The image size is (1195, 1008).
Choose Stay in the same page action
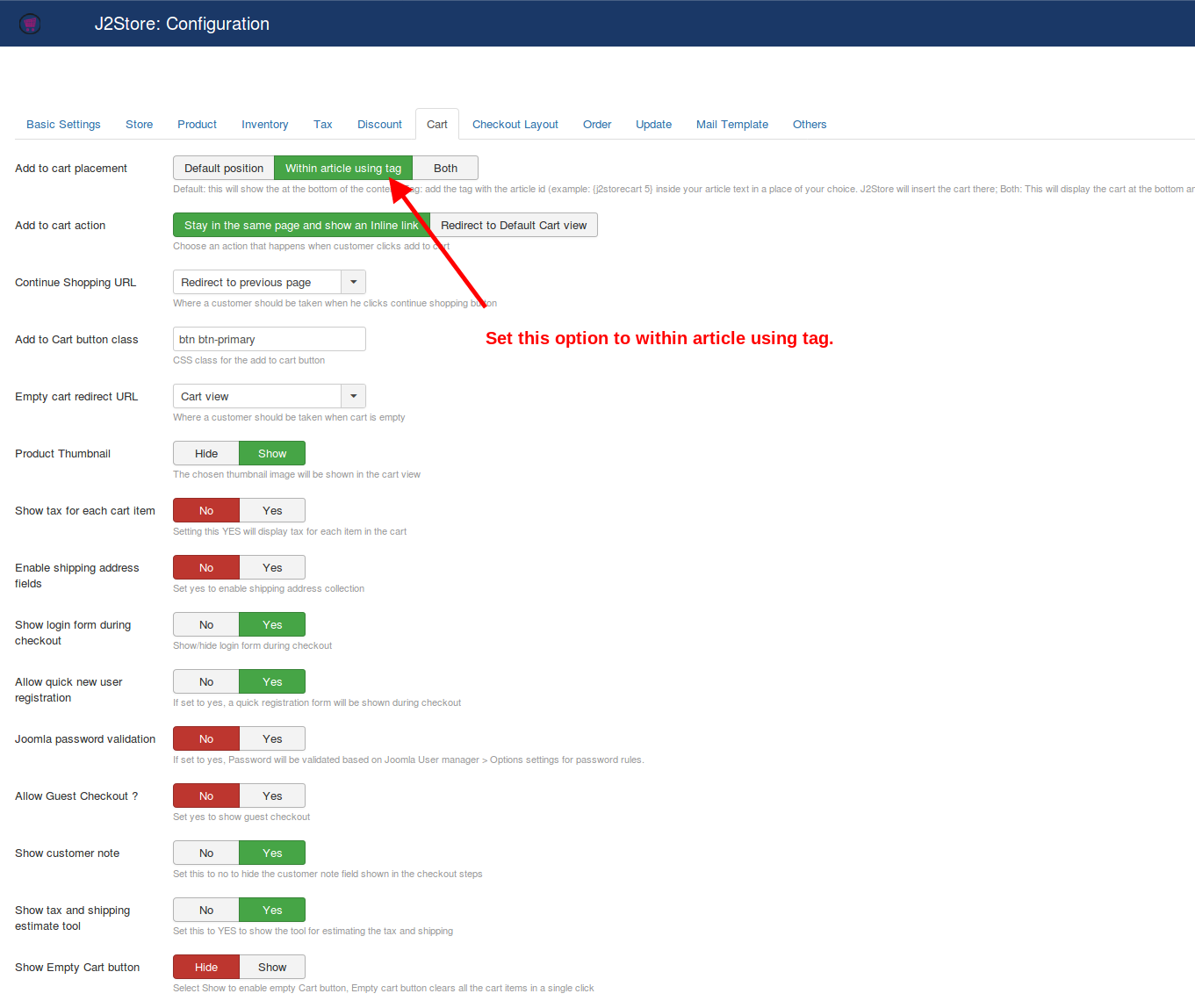point(301,226)
